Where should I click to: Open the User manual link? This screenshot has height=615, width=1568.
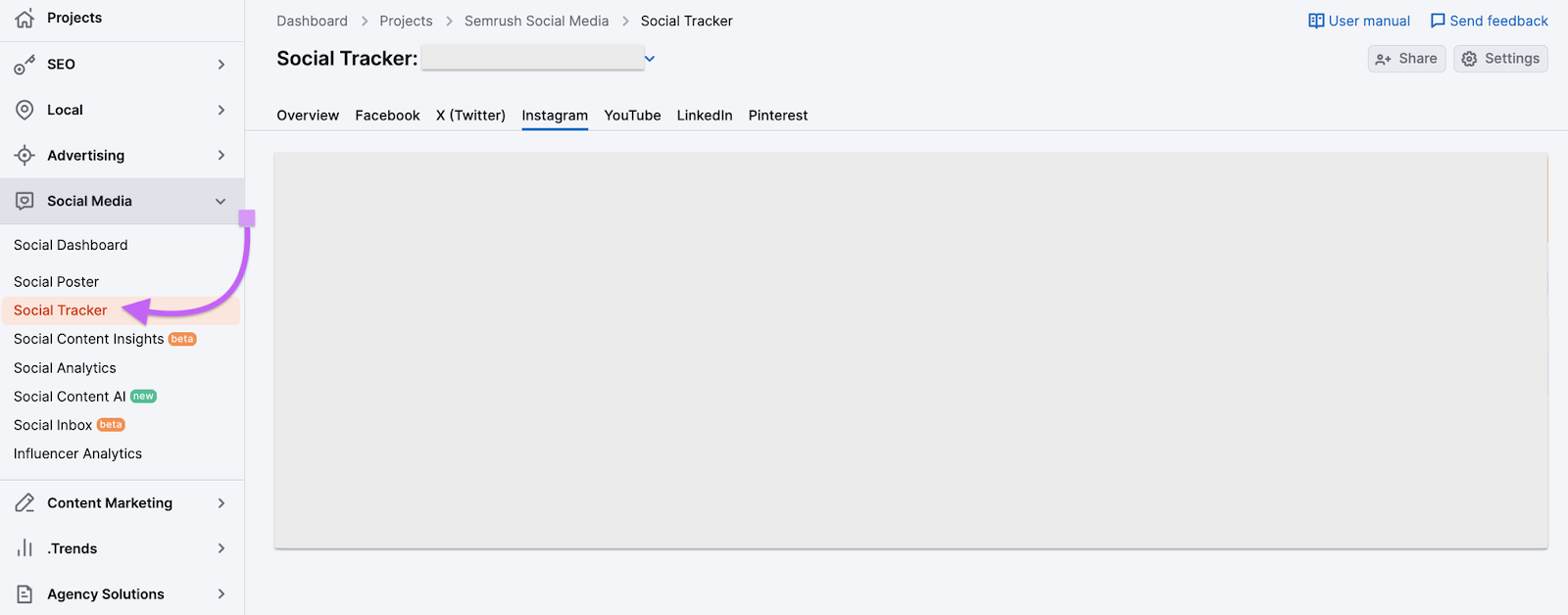(x=1359, y=21)
